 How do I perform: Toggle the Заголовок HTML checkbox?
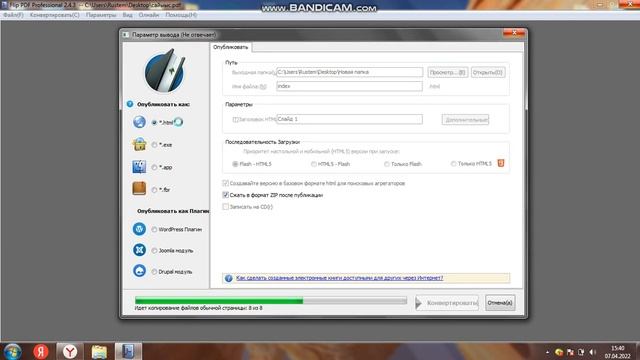[235, 120]
